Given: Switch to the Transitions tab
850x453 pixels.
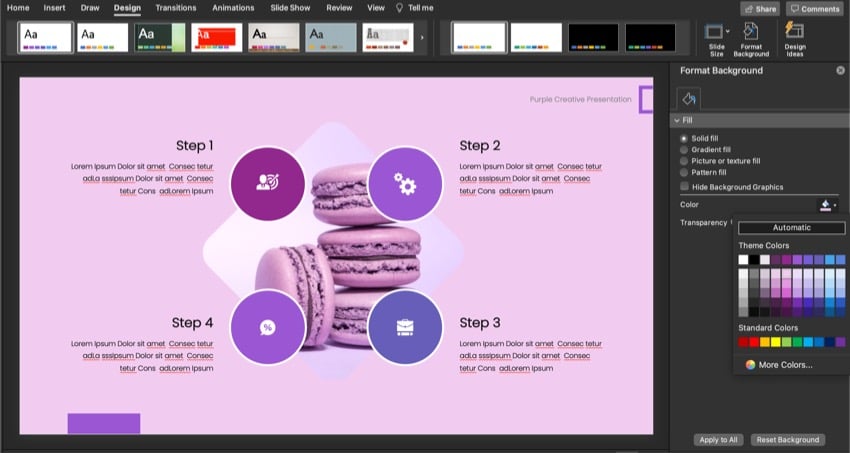Looking at the screenshot, I should (176, 8).
